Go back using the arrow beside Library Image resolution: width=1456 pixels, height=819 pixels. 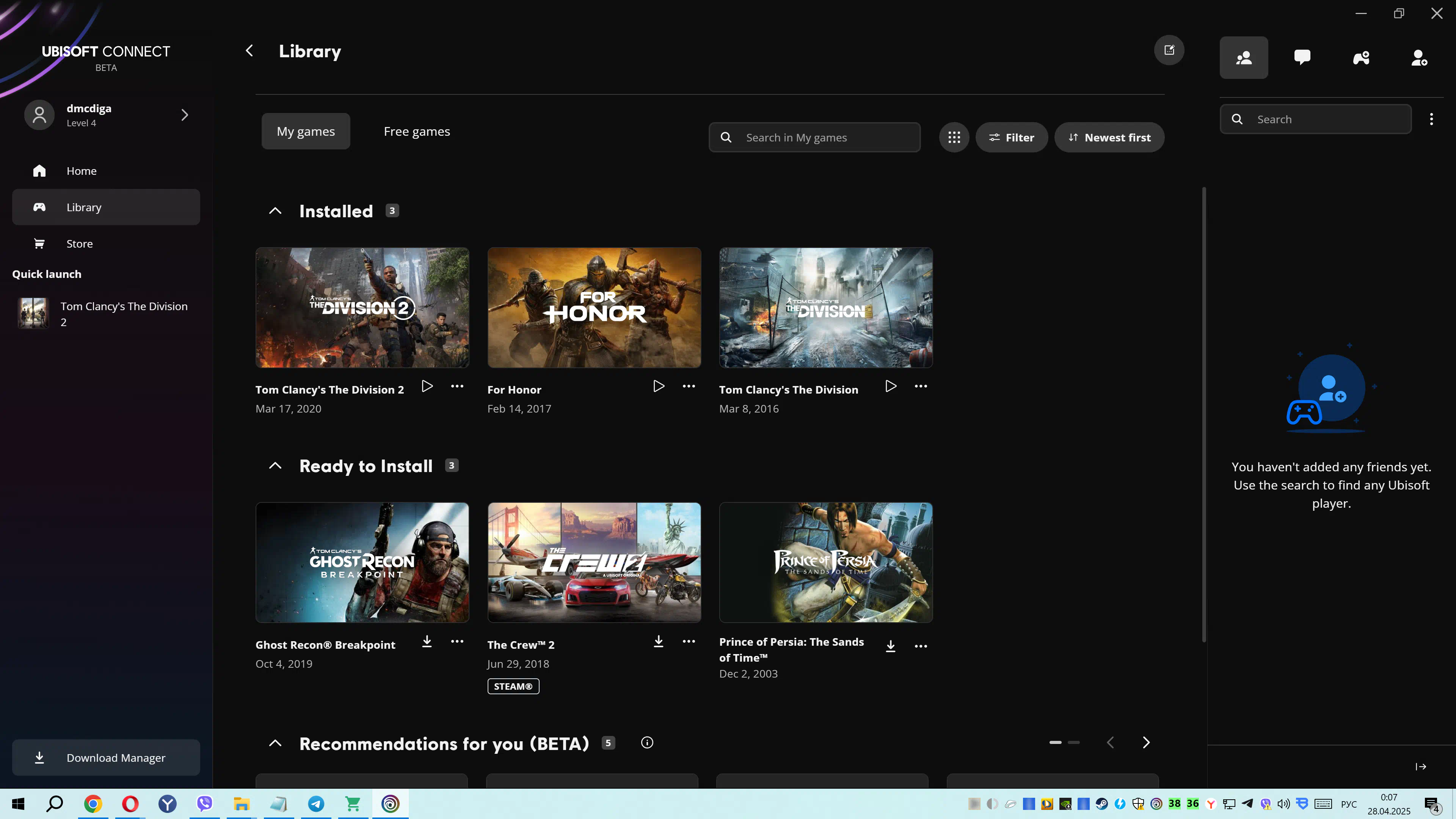pyautogui.click(x=249, y=51)
